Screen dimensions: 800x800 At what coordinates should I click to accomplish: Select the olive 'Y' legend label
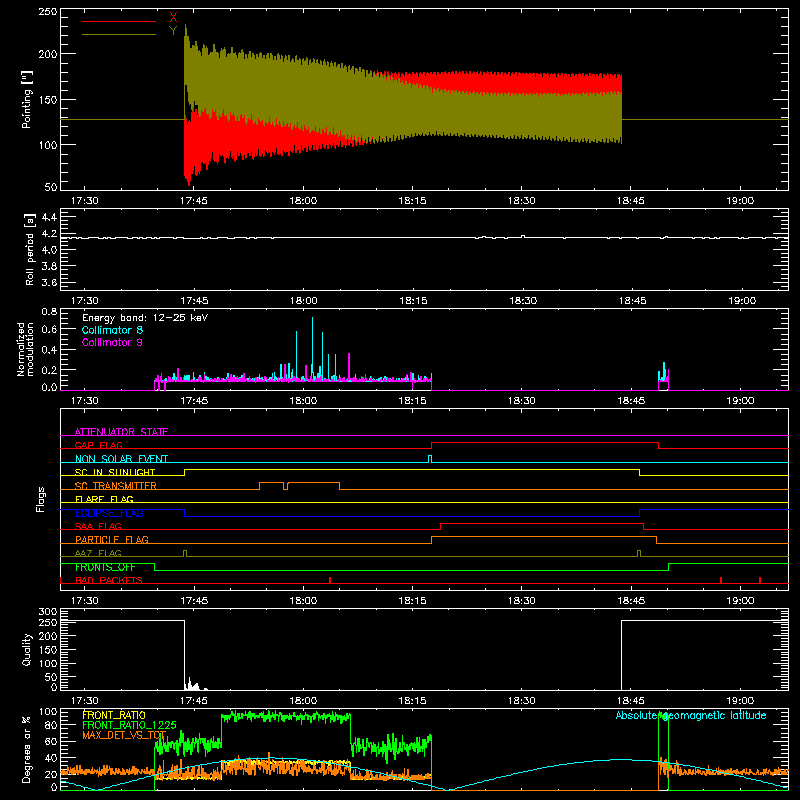pyautogui.click(x=173, y=31)
